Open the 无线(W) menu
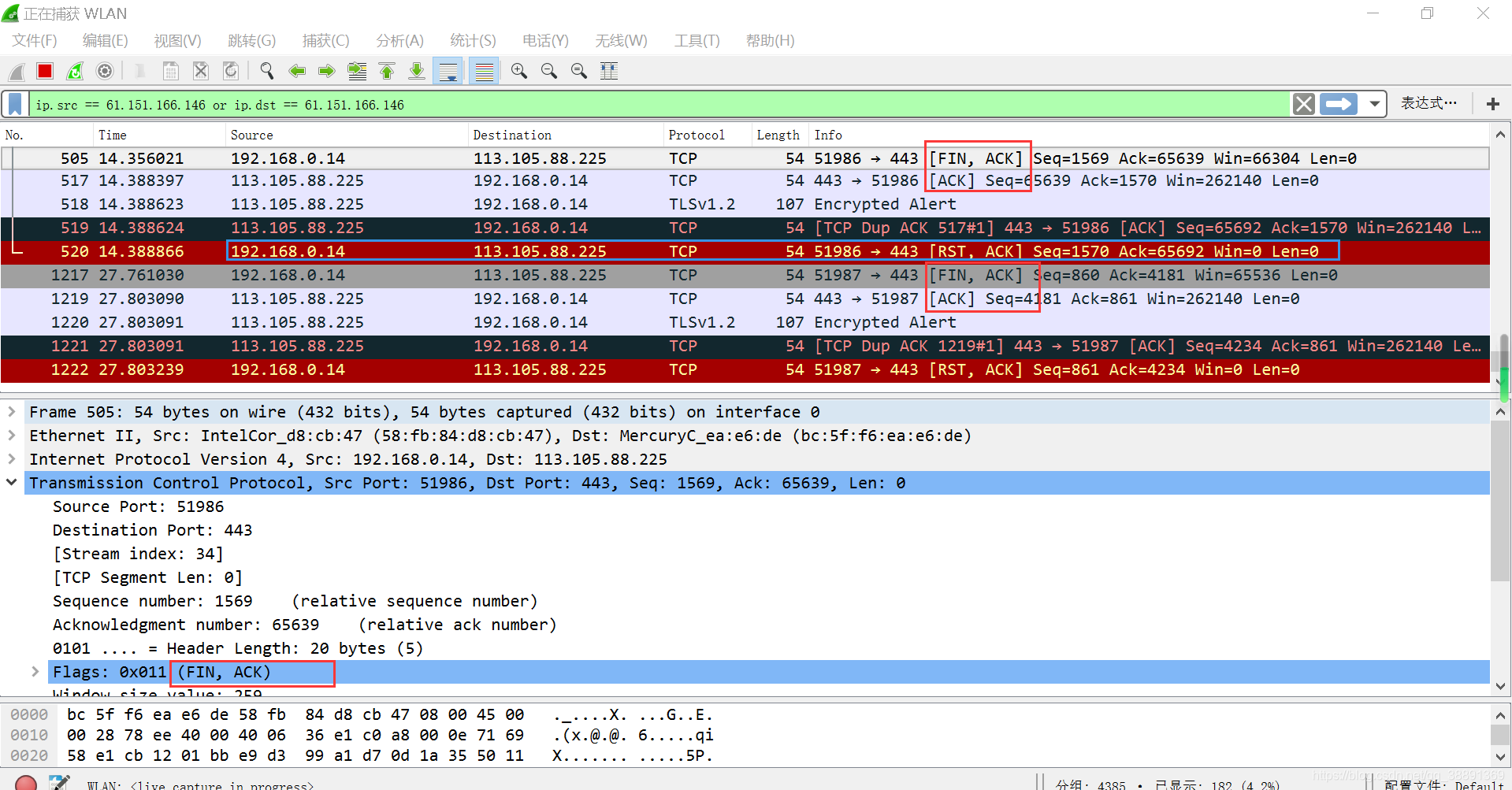The image size is (1512, 790). click(x=622, y=40)
